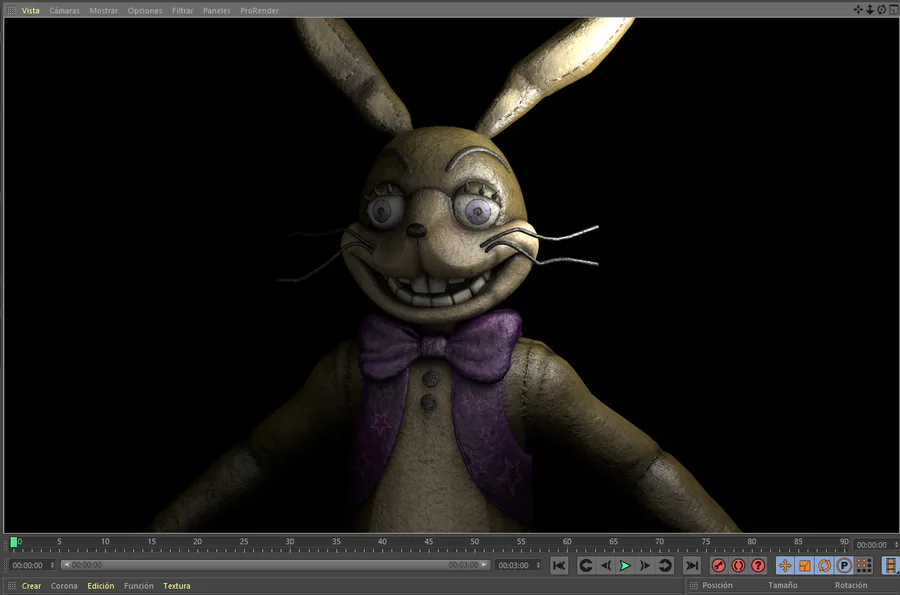The image size is (900, 595).
Task: Step forward one frame
Action: click(x=645, y=566)
